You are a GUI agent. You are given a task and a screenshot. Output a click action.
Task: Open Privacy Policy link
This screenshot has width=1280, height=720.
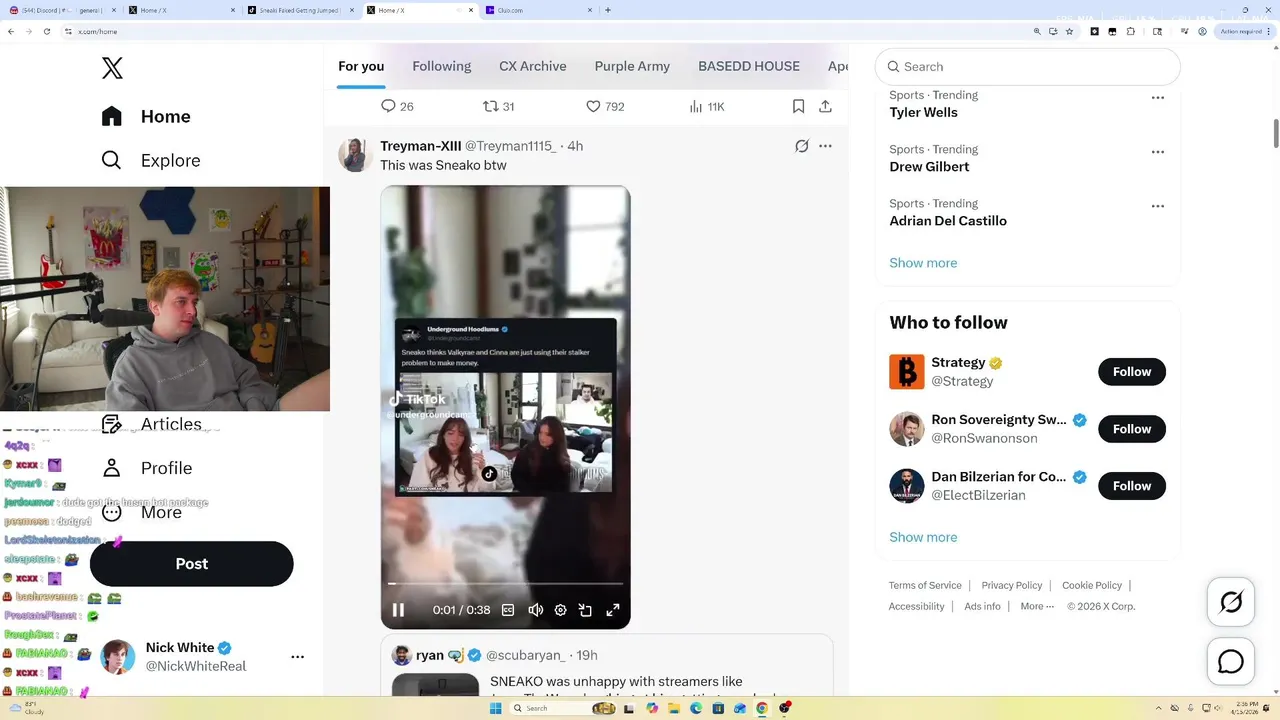tap(1012, 585)
